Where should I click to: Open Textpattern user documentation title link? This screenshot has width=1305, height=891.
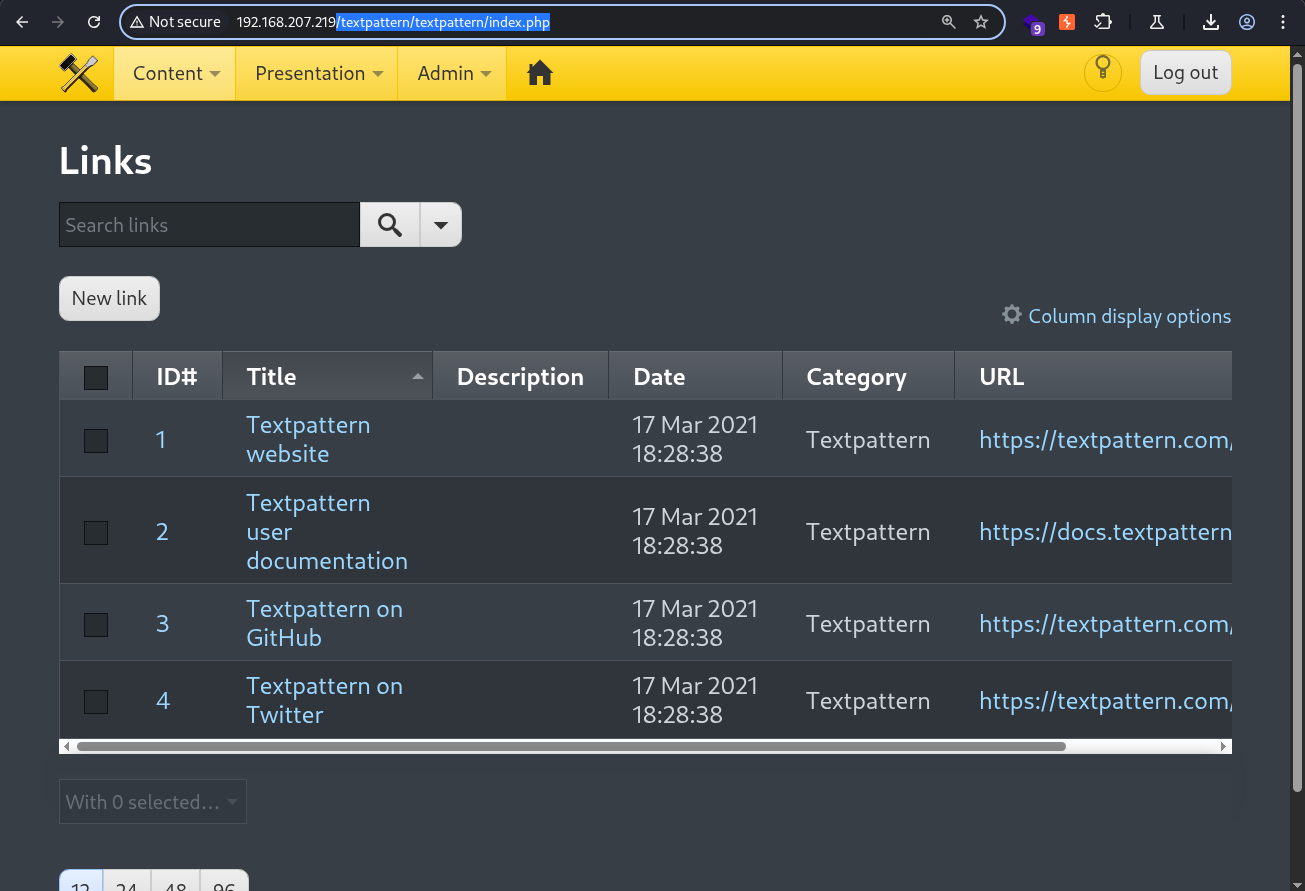pyautogui.click(x=327, y=532)
